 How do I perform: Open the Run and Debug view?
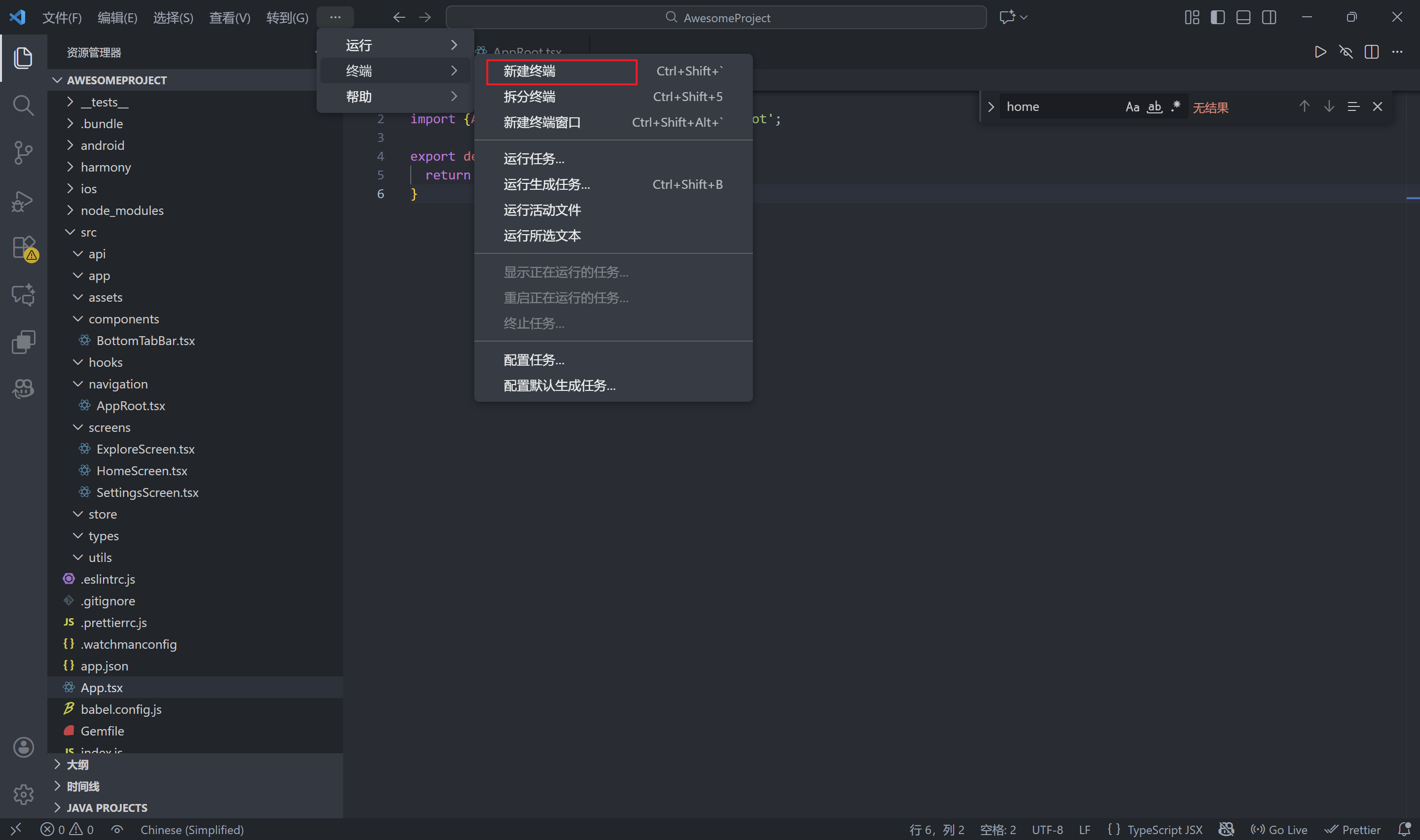click(x=23, y=201)
